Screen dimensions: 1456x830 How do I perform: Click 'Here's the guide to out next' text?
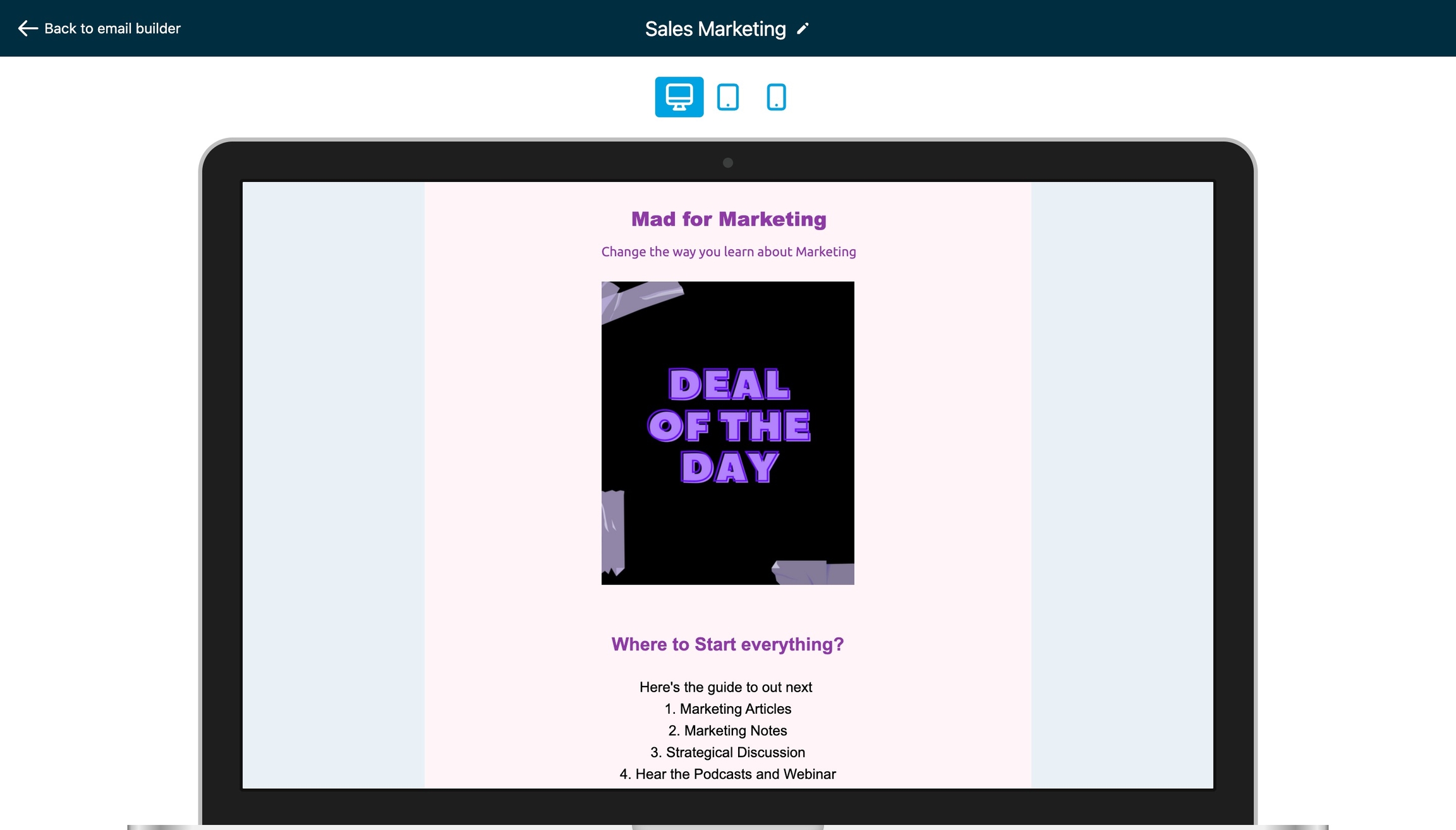725,687
